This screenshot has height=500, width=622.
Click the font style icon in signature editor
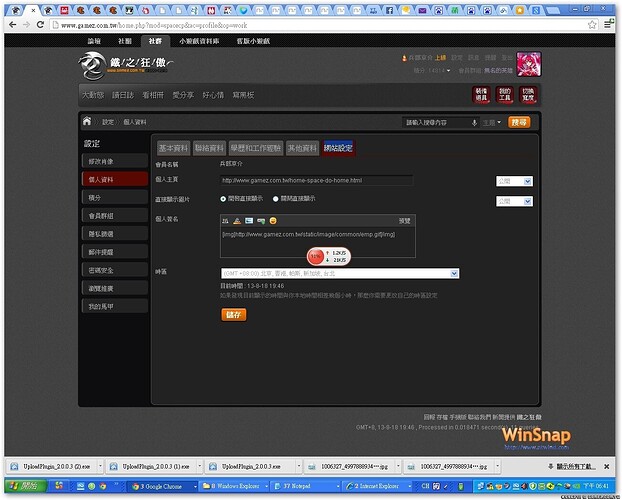pyautogui.click(x=225, y=221)
